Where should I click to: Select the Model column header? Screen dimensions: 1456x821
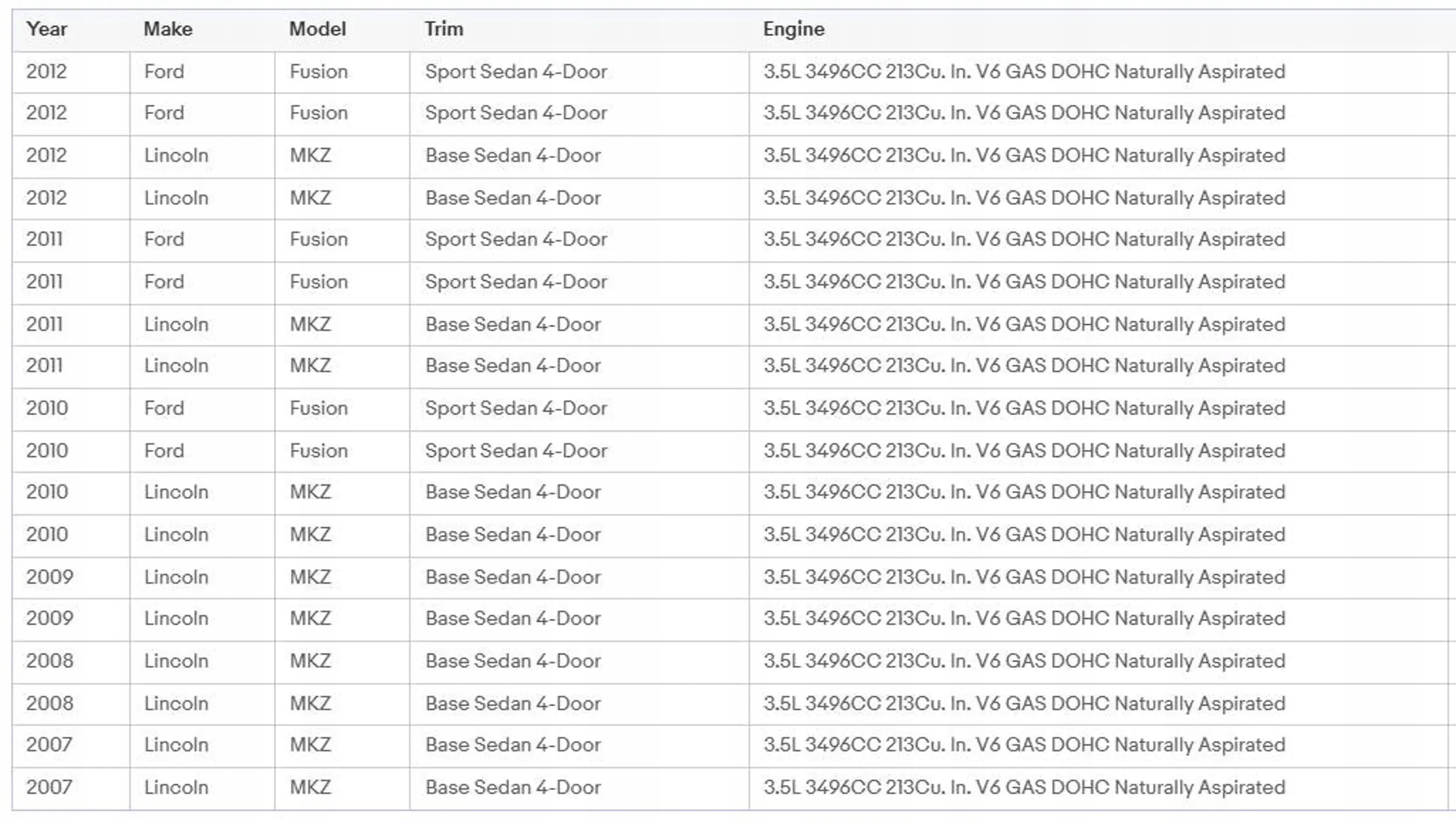click(x=317, y=29)
